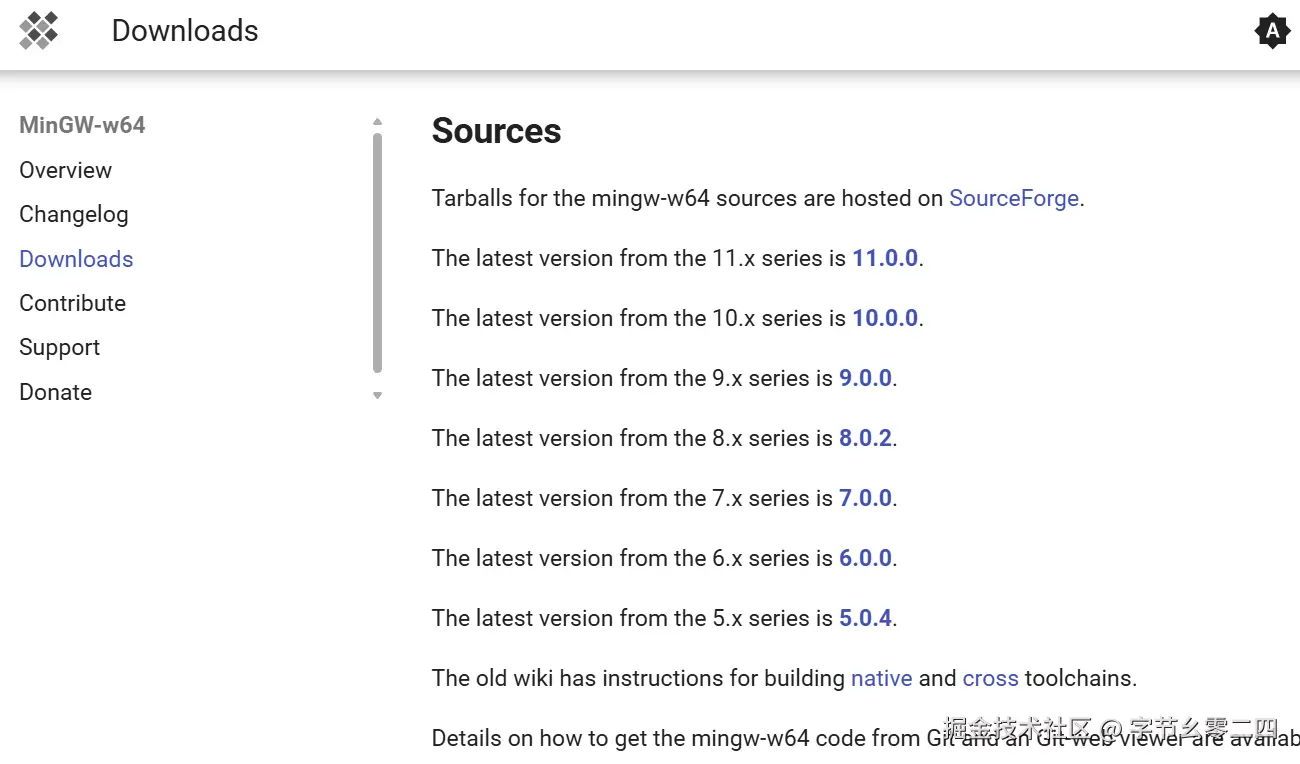Click the MinGW-w64 diamond logo icon
This screenshot has height=764, width=1300.
[39, 31]
